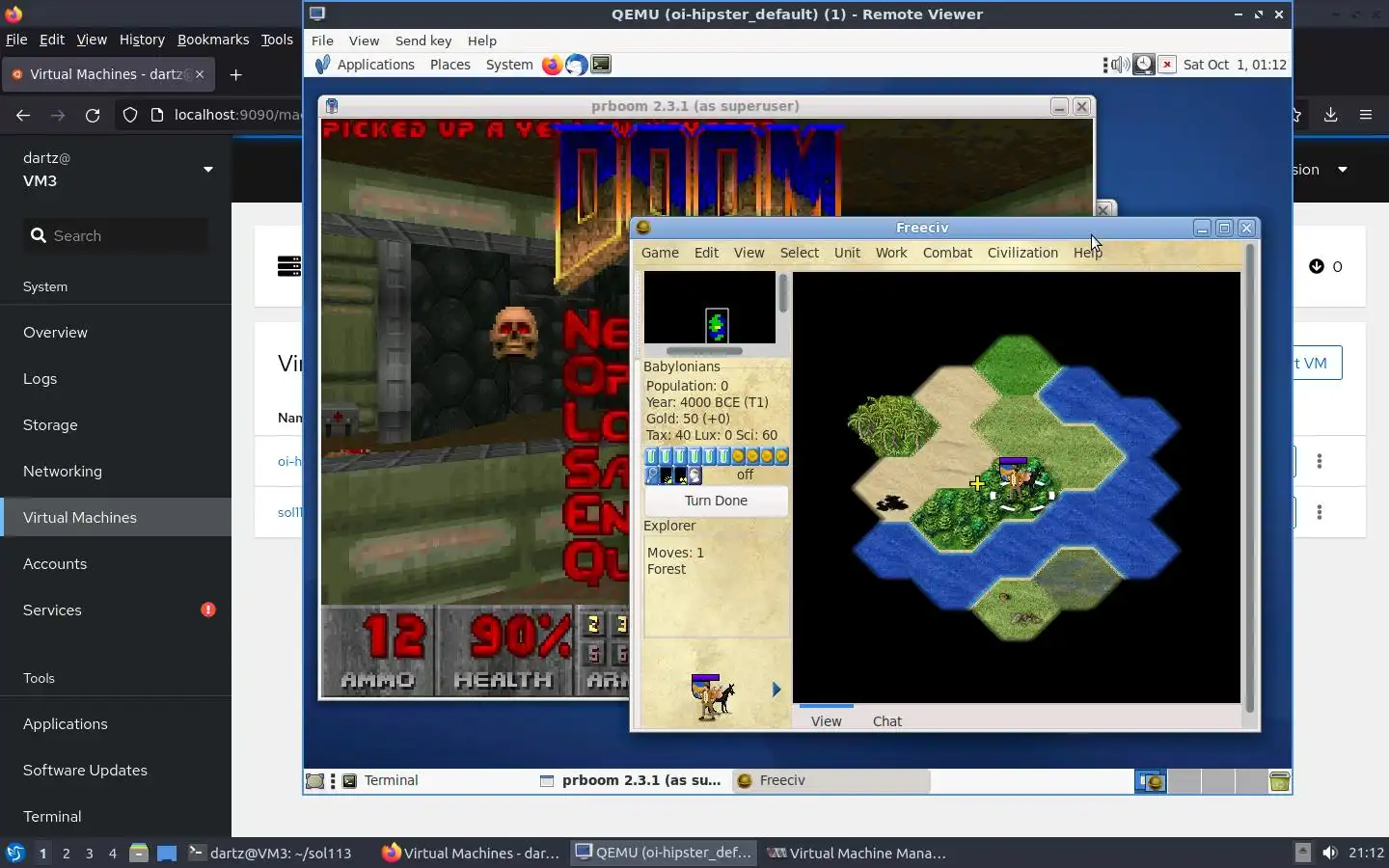Open research status via the magnifier indicator icon
The height and width of the screenshot is (868, 1389).
(x=652, y=475)
